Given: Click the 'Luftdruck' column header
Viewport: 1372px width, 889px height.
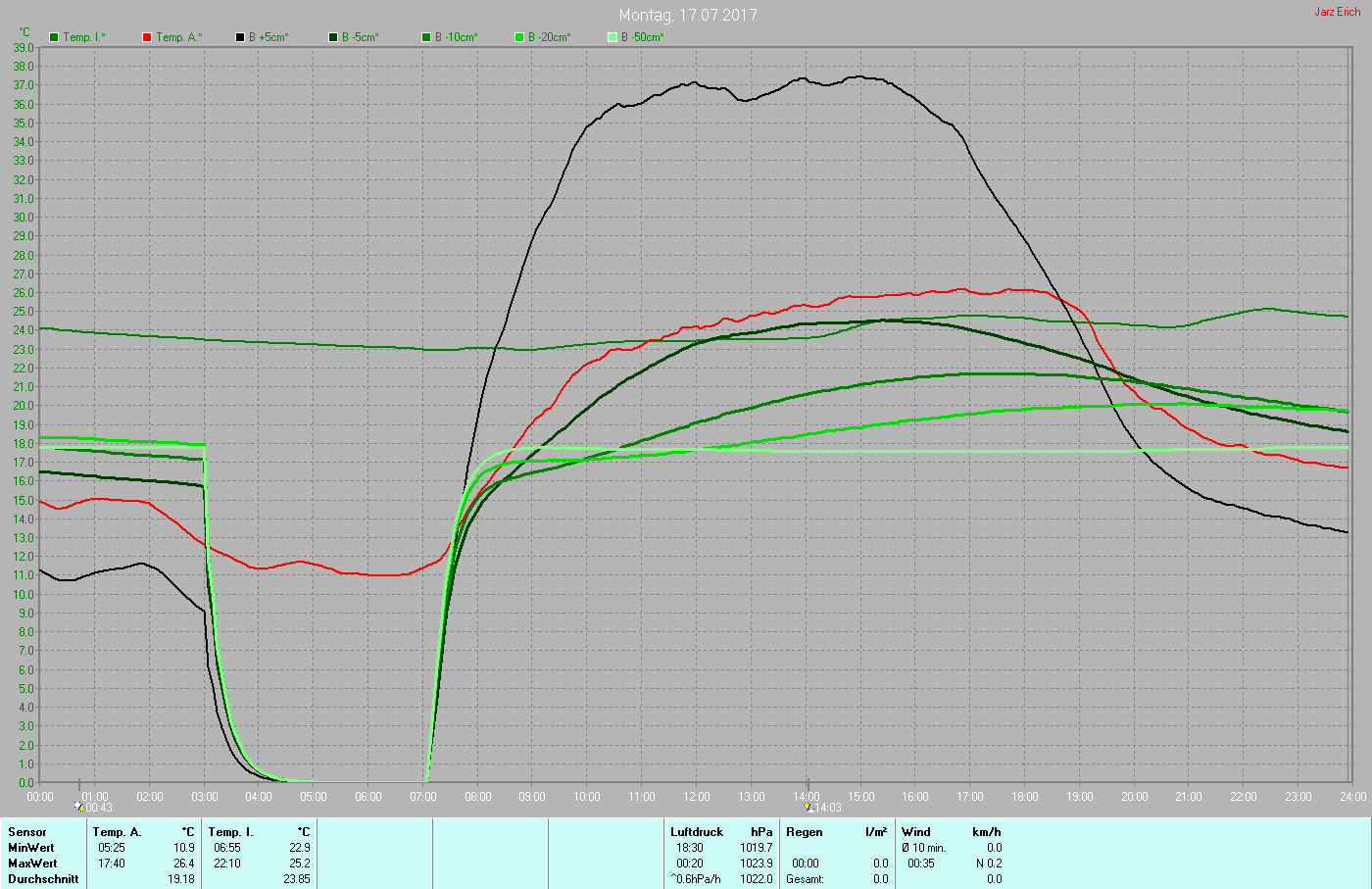Looking at the screenshot, I should [697, 832].
